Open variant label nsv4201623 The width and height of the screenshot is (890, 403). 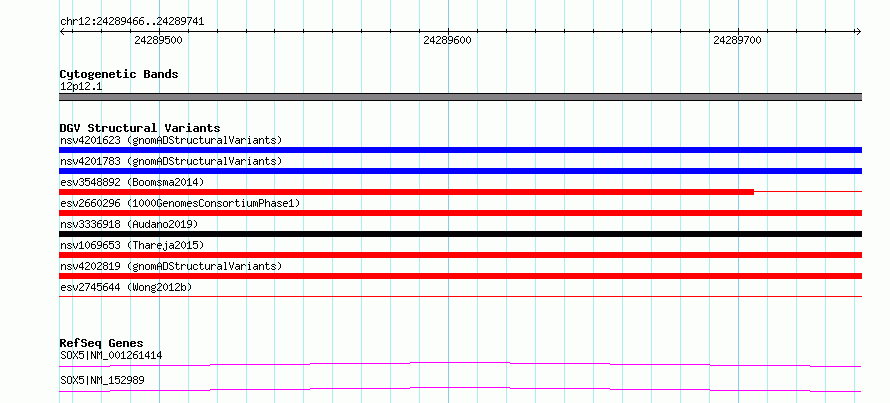[x=171, y=140]
